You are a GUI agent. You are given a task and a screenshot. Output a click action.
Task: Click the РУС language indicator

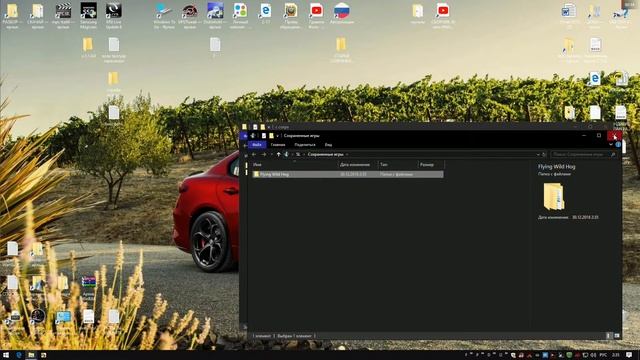[603, 355]
